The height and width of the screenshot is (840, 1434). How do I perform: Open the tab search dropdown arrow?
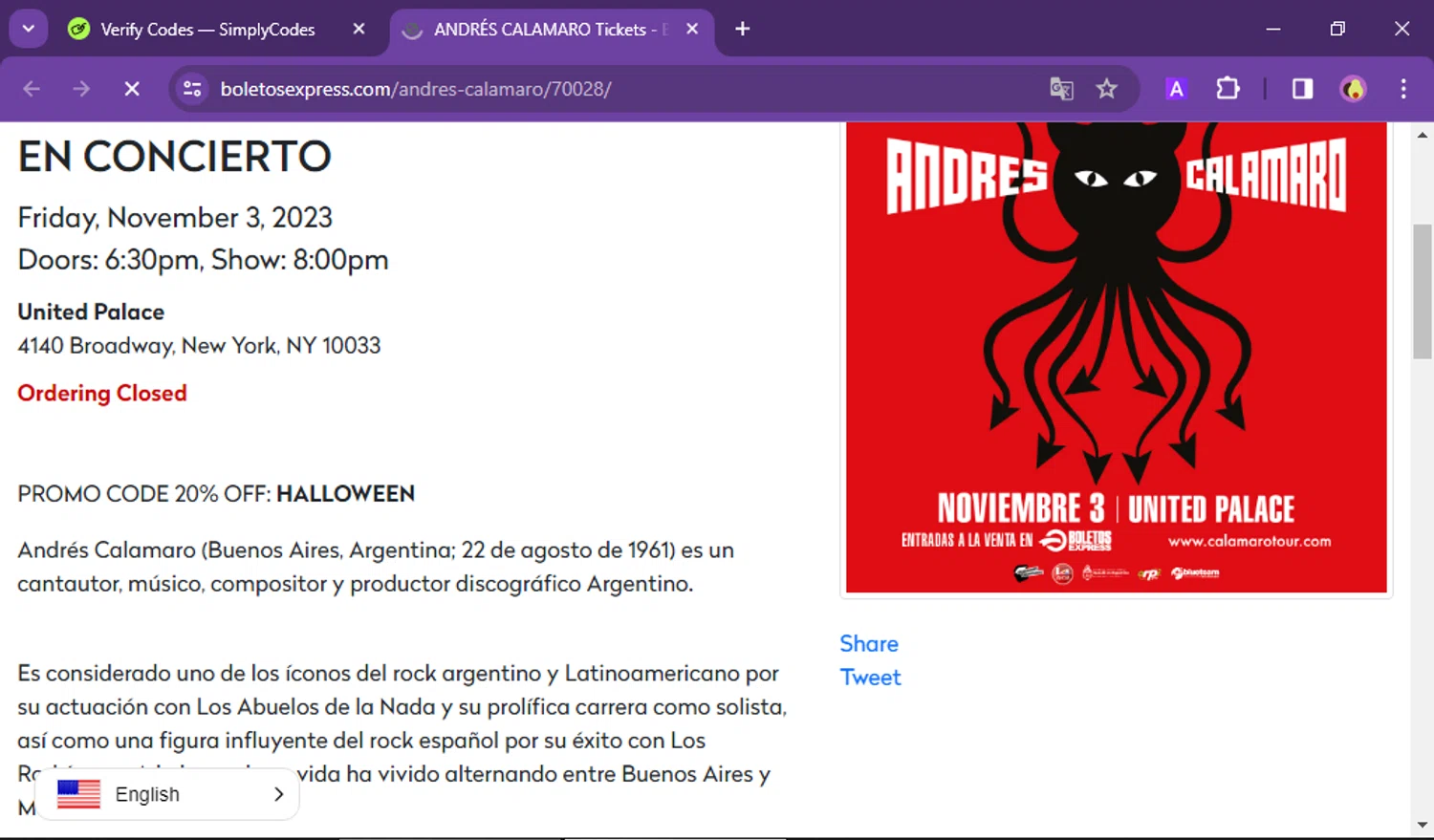click(29, 29)
